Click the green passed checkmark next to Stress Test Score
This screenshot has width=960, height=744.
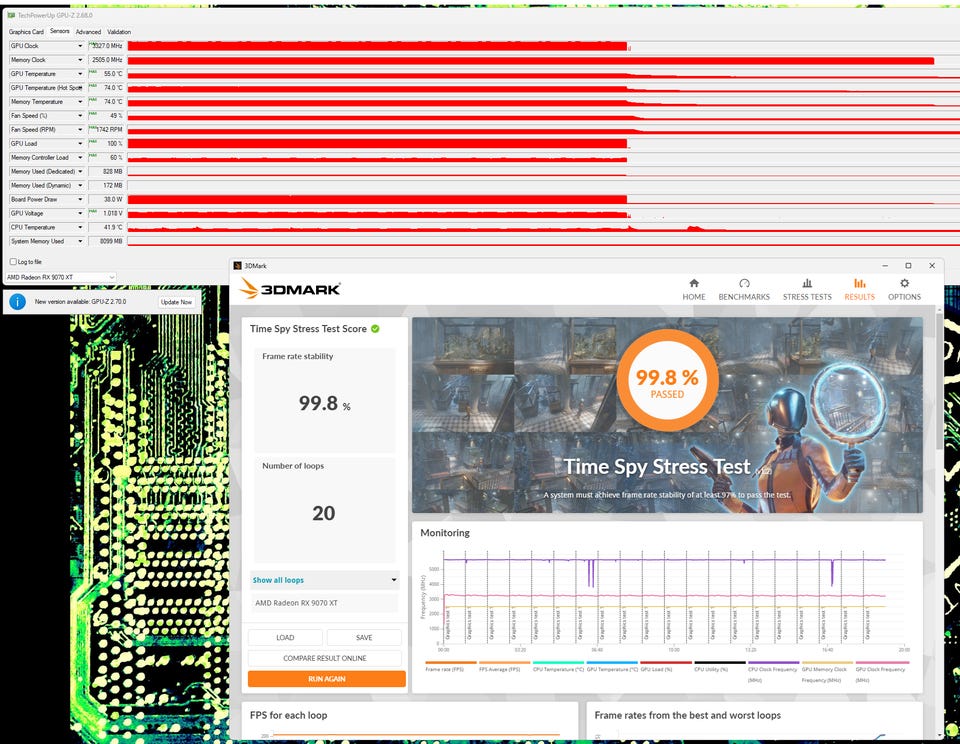pyautogui.click(x=375, y=329)
